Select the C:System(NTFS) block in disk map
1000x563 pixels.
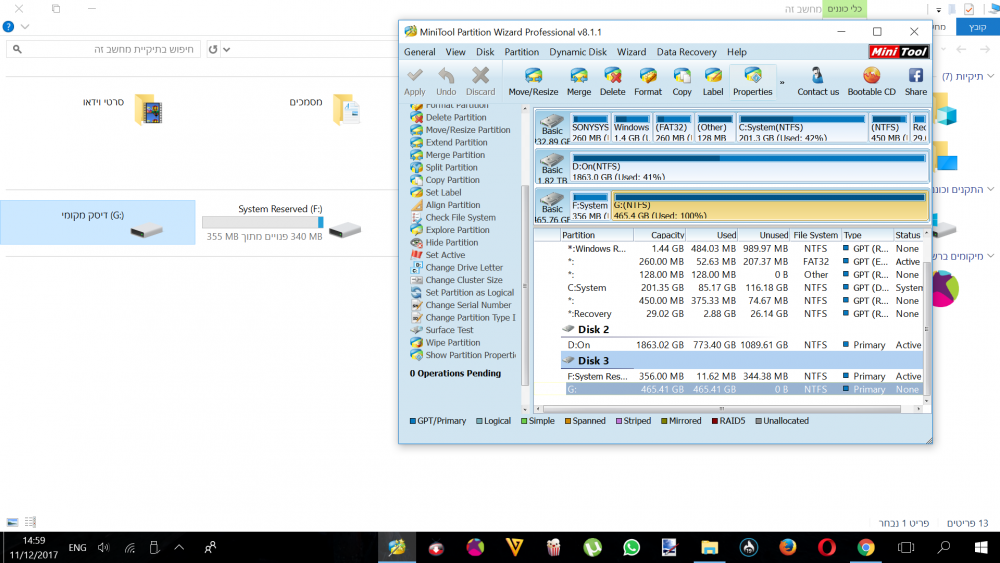[x=802, y=128]
